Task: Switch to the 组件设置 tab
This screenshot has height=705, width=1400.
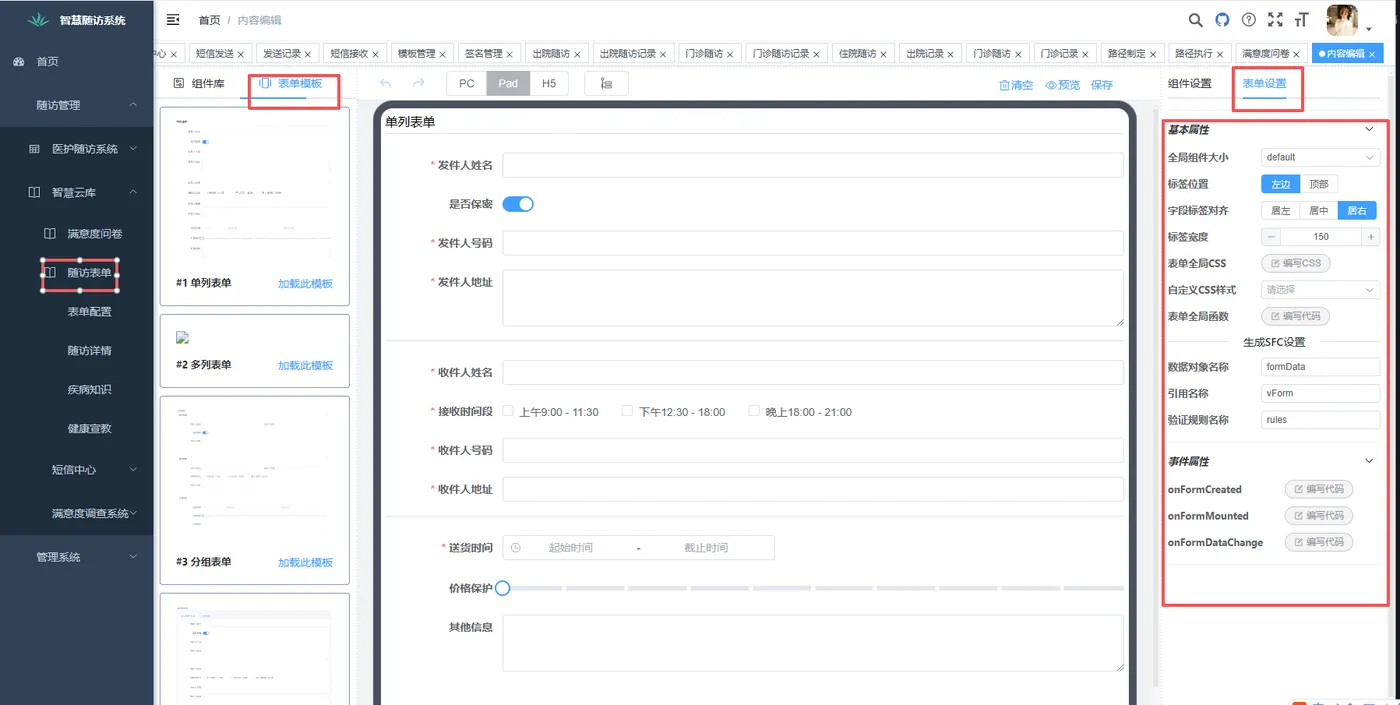Action: tap(1190, 84)
